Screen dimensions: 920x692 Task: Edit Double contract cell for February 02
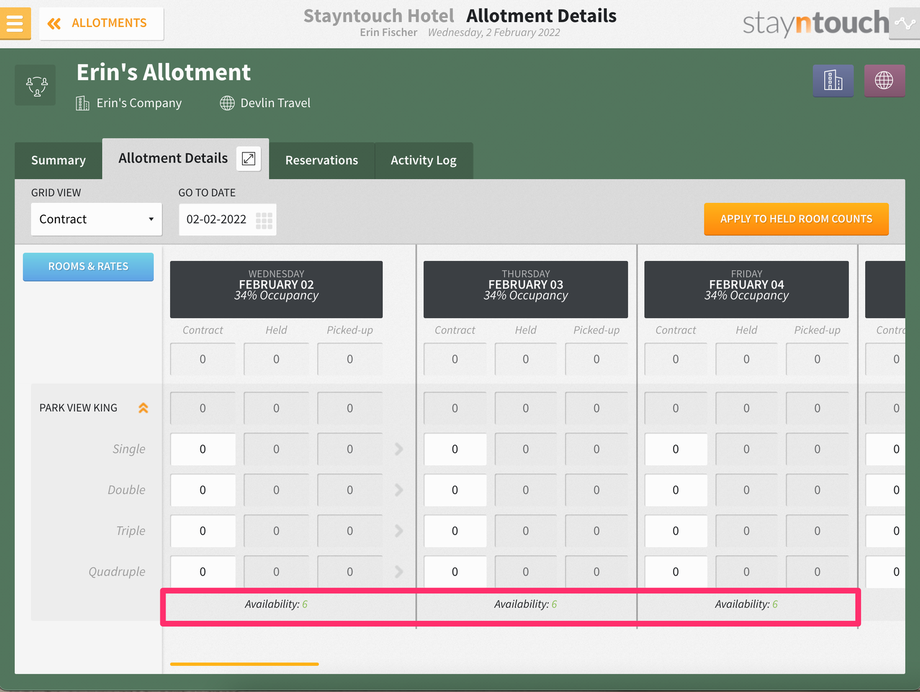(x=202, y=490)
